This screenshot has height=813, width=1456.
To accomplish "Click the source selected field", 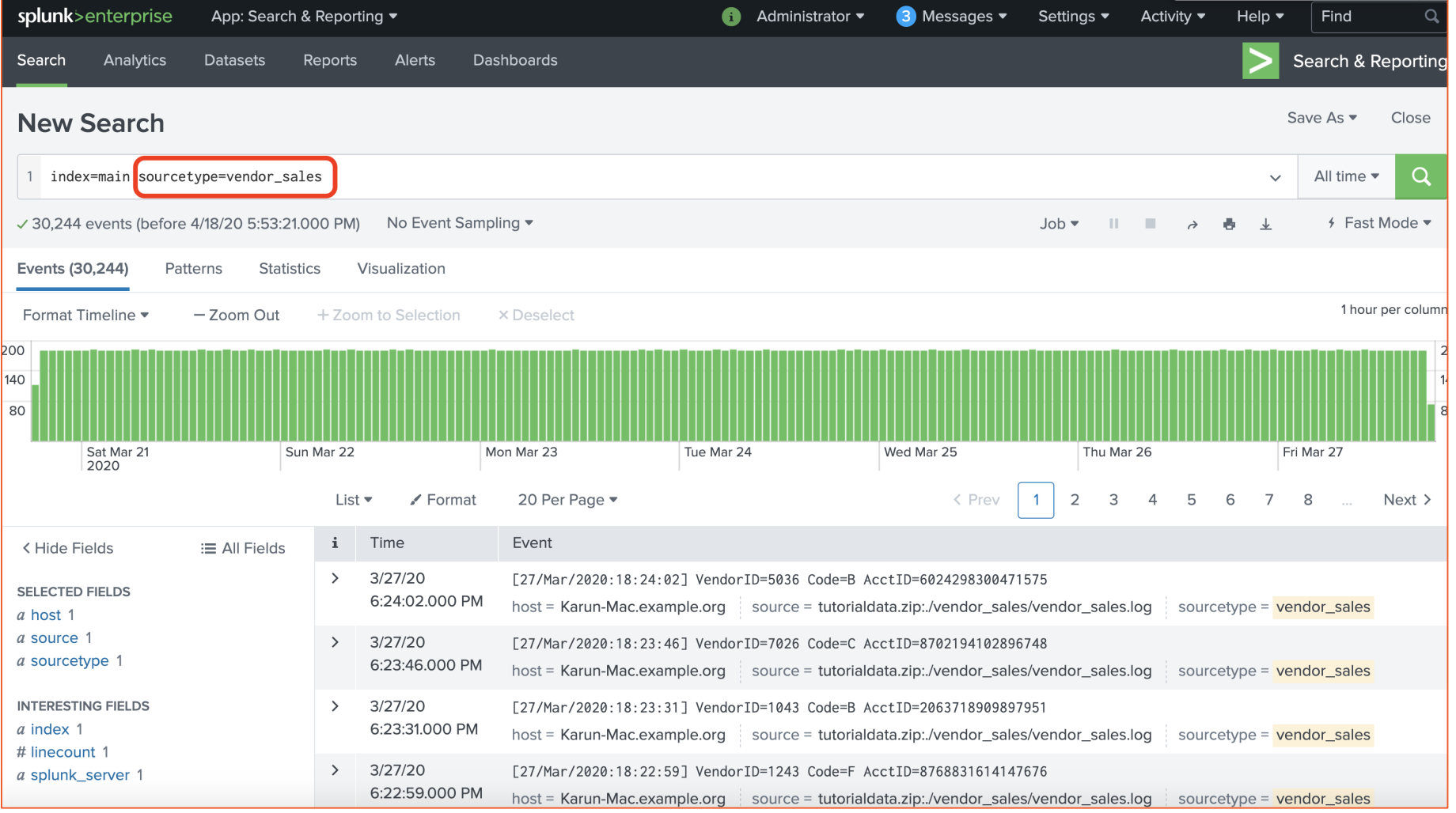I will click(55, 639).
